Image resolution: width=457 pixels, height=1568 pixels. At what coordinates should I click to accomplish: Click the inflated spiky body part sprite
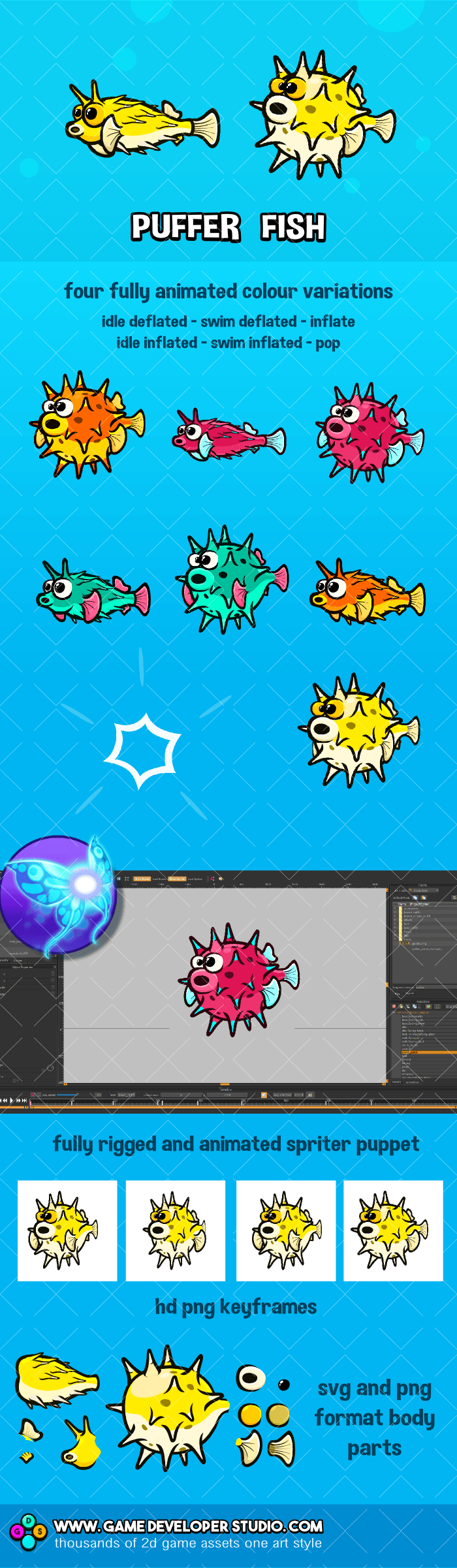tap(168, 1407)
